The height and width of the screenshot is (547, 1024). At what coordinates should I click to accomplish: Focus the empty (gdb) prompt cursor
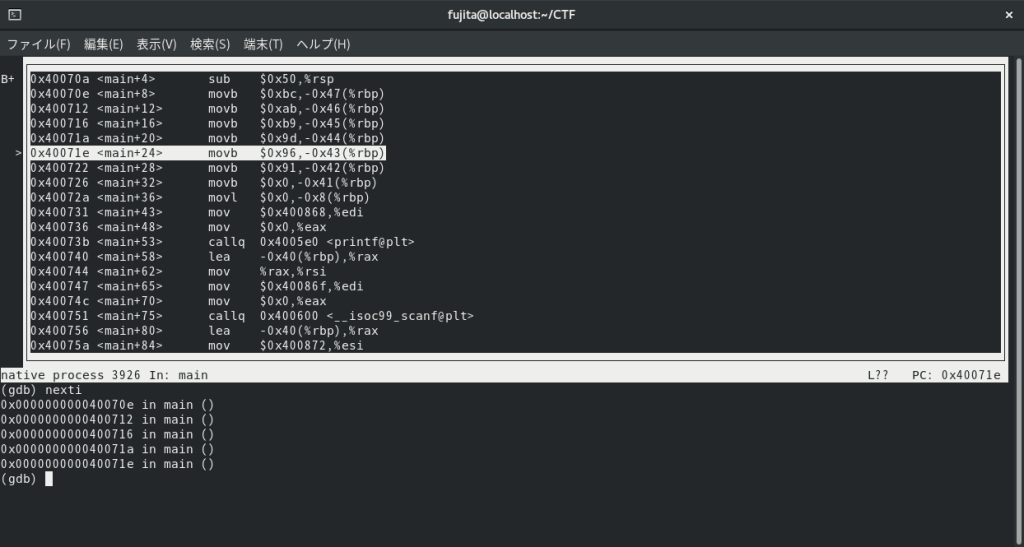(48, 479)
